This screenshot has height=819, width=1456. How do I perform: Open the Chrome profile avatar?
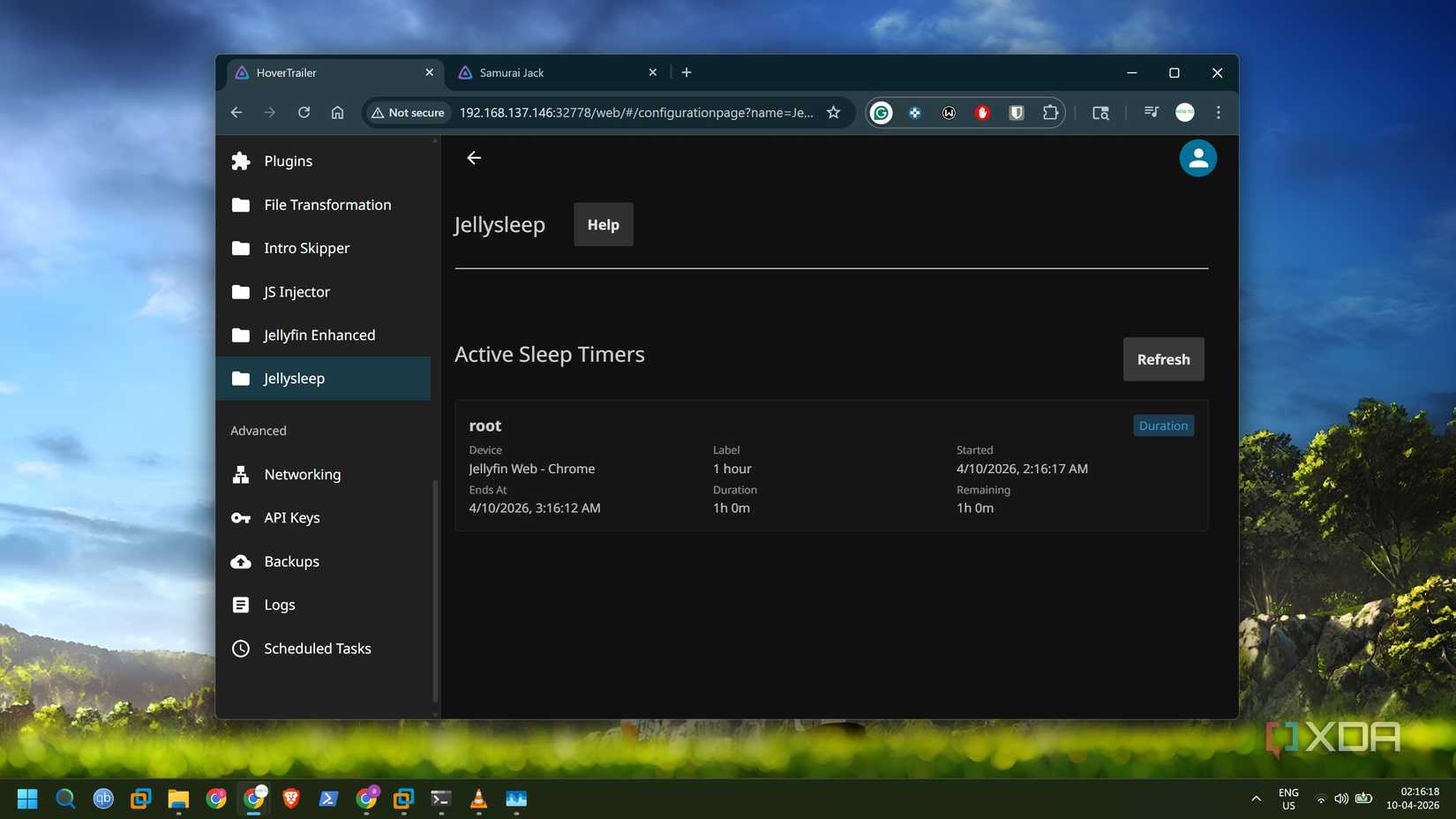click(1185, 112)
